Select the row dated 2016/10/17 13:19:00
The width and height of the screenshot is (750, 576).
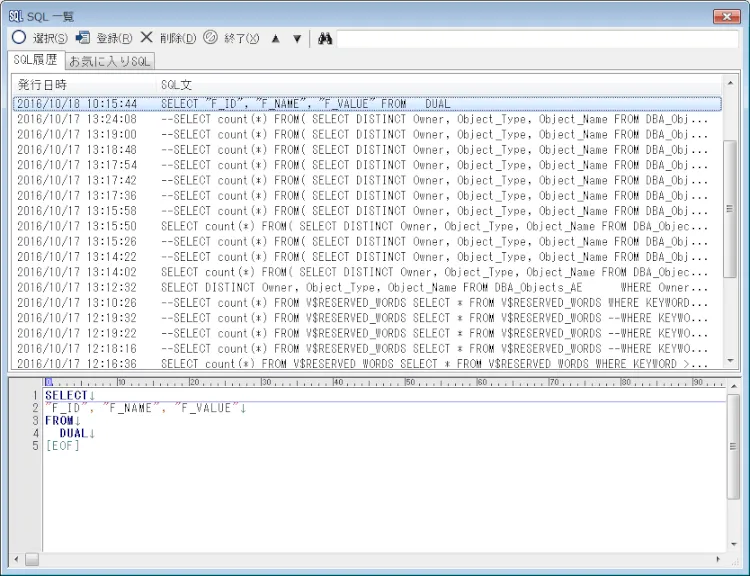pyautogui.click(x=367, y=134)
